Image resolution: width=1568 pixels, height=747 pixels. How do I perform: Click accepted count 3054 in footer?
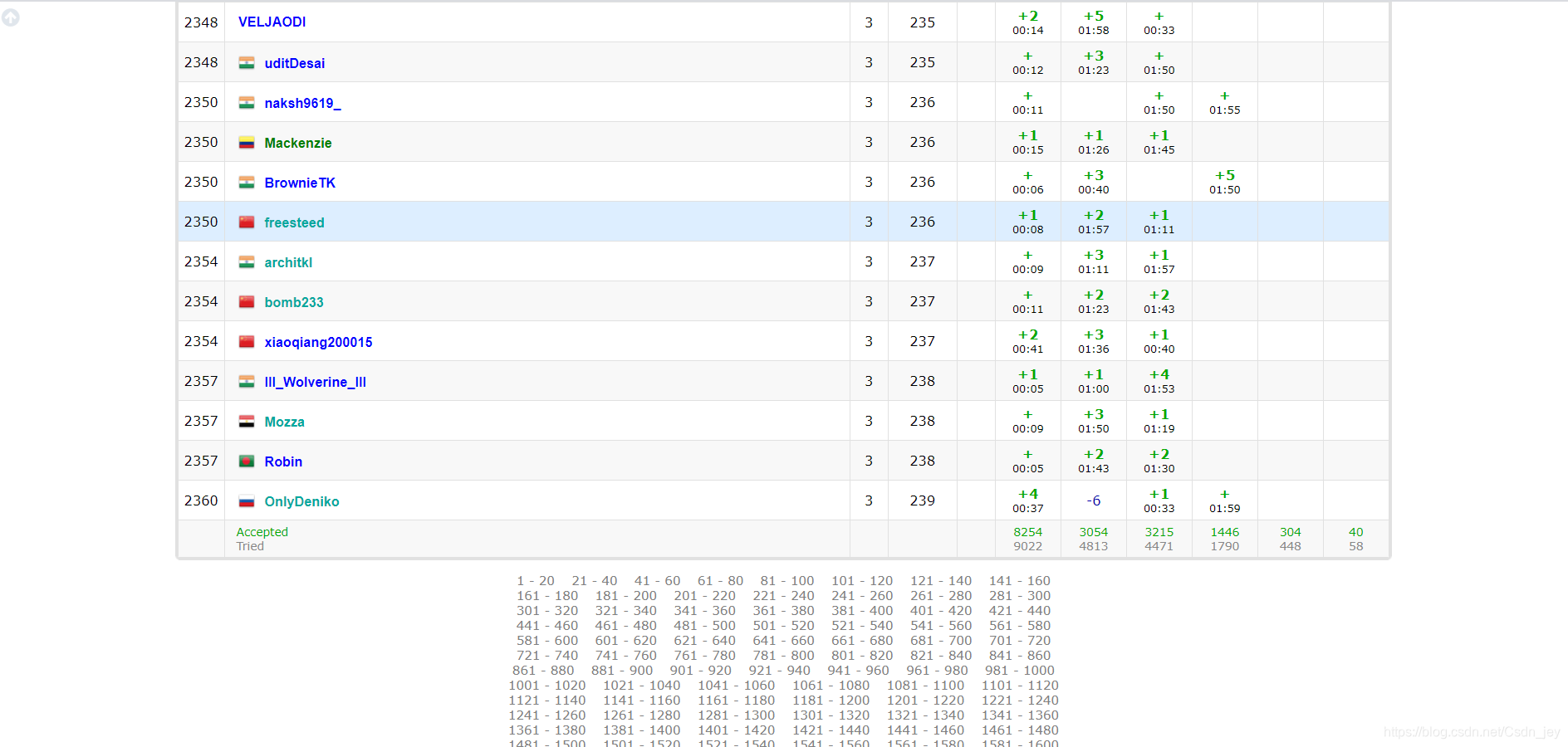tap(1093, 532)
